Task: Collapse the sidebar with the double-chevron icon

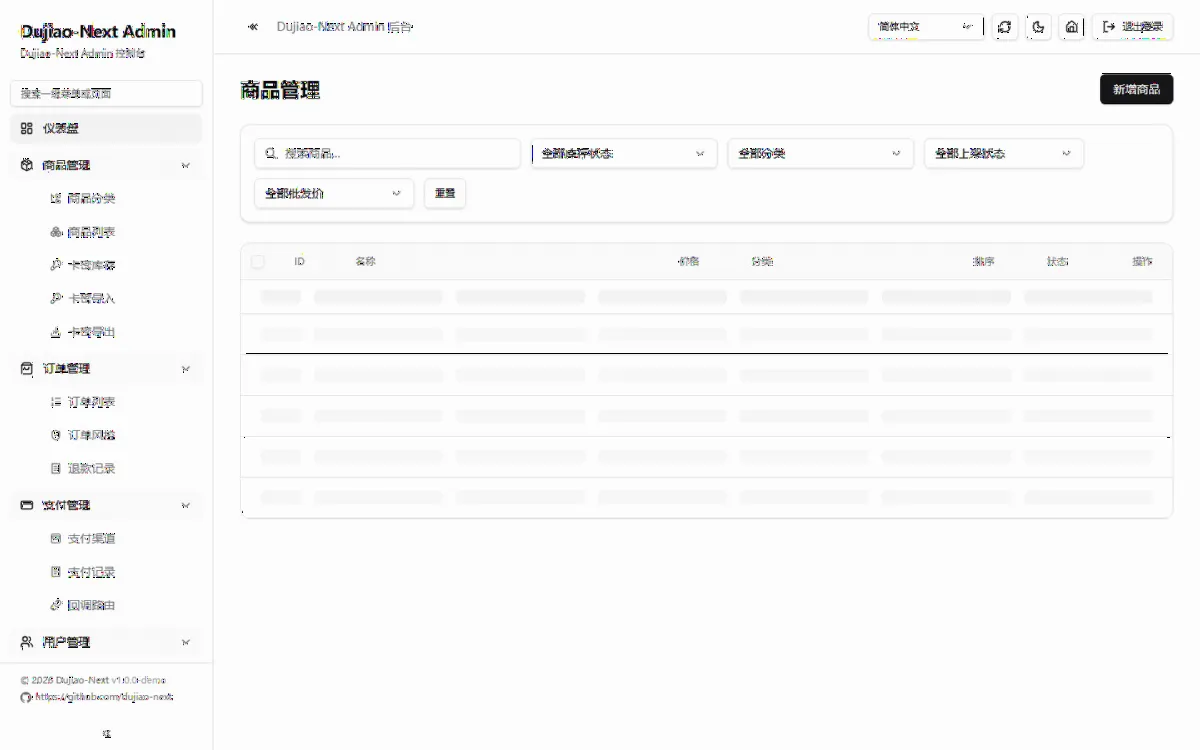Action: point(253,27)
